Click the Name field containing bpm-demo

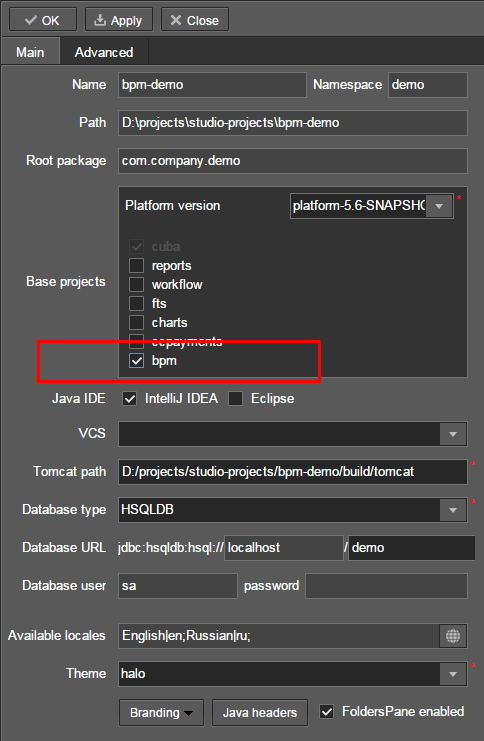pos(212,85)
